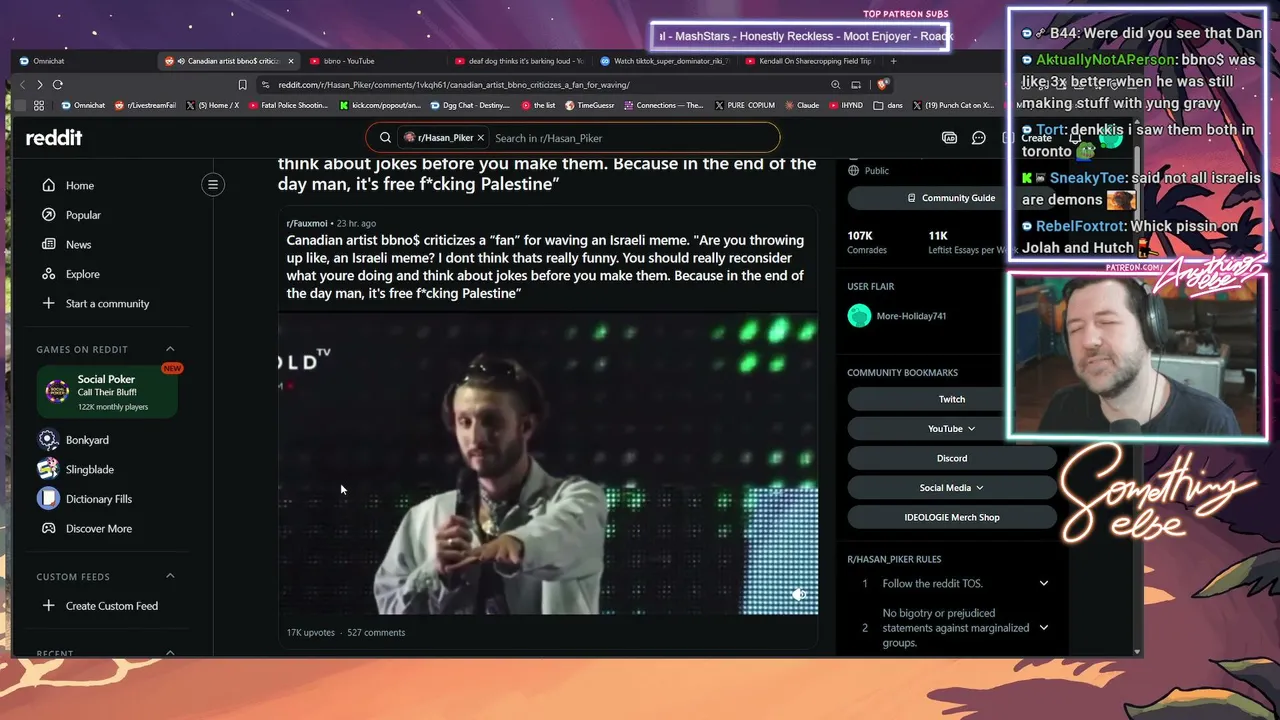Open the (5) Home / X bookmark
Image resolution: width=1280 pixels, height=720 pixels.
213,105
